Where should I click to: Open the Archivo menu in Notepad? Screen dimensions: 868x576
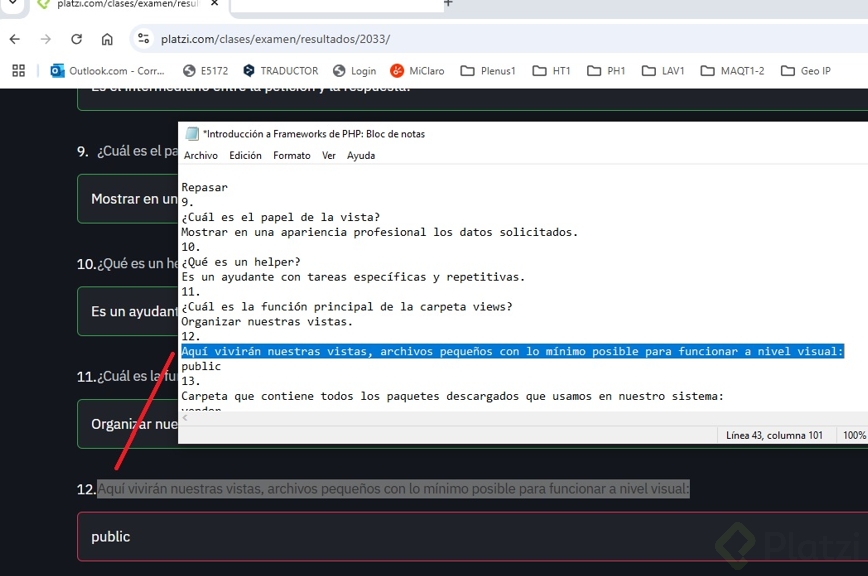[201, 155]
